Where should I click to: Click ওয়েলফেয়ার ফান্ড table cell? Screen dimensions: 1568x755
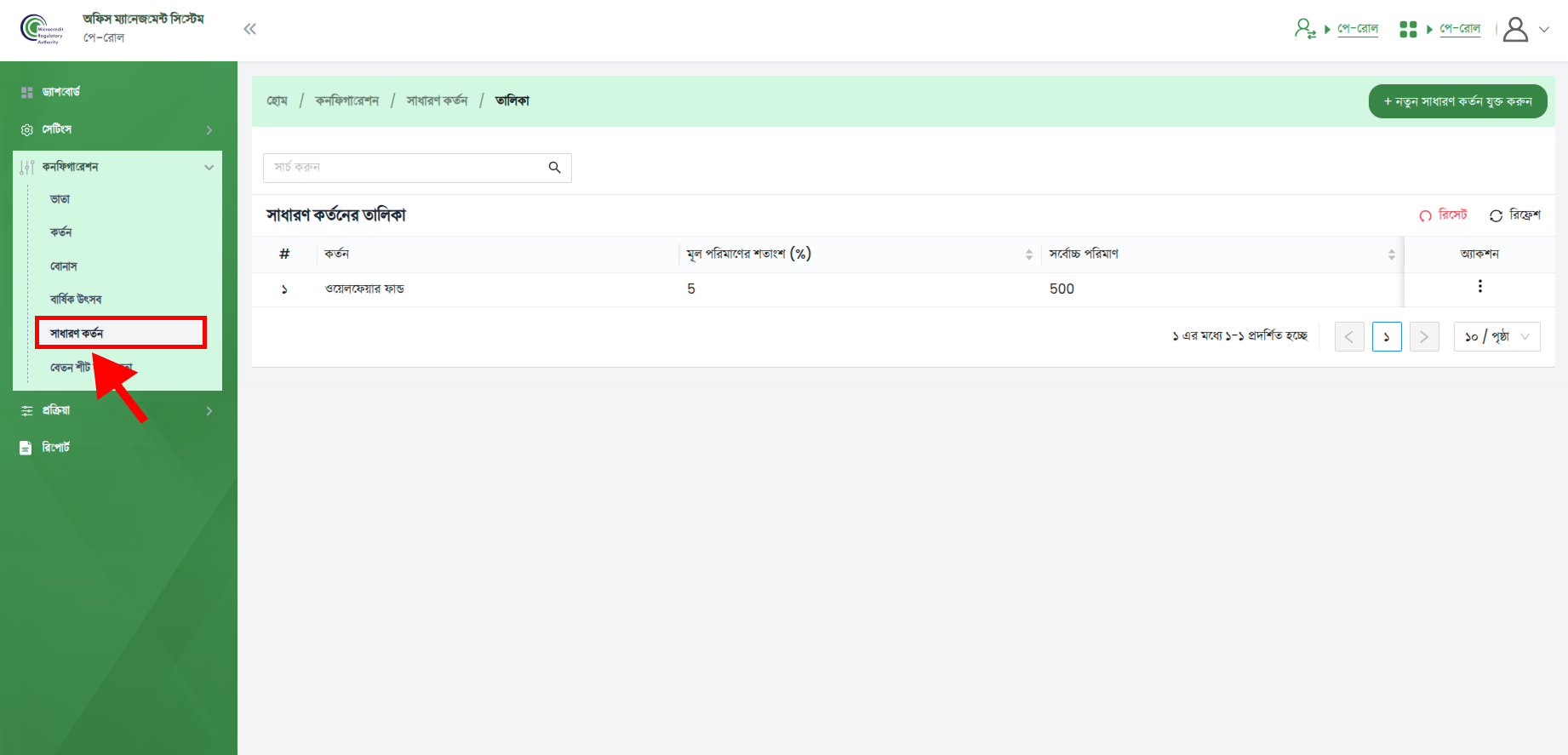[x=364, y=289]
